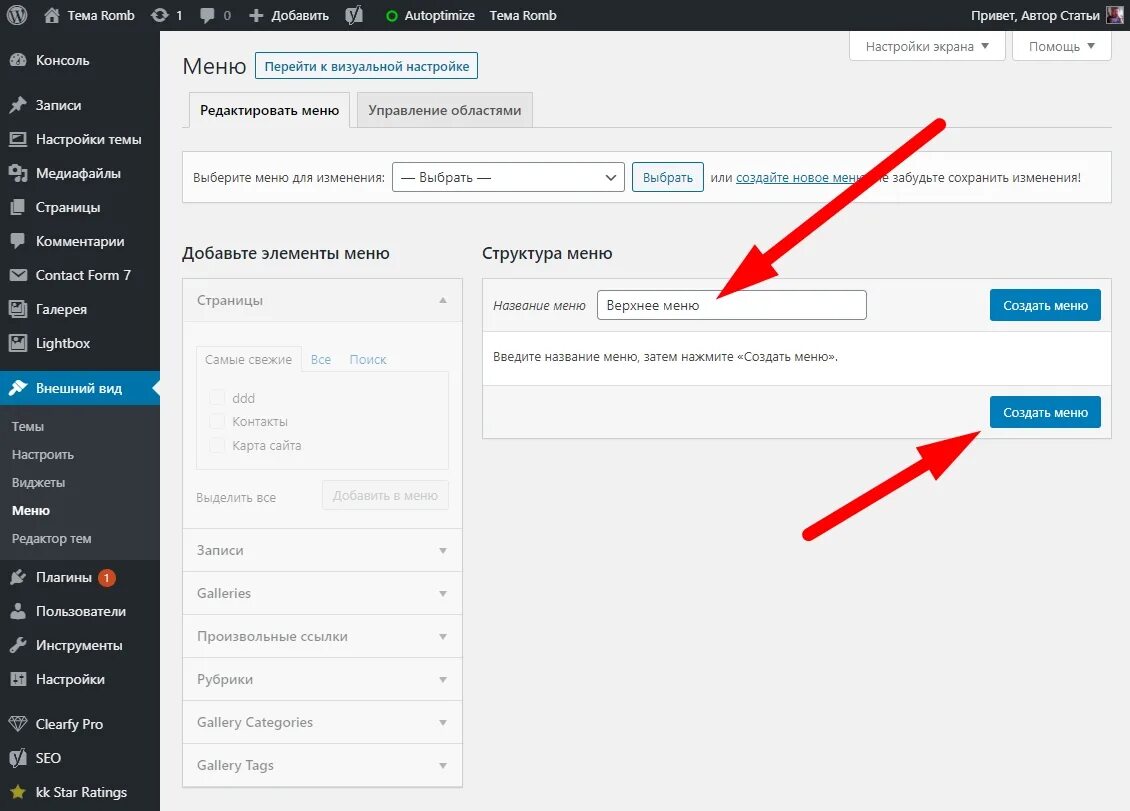Expand the Рубрики panel arrow
Image resolution: width=1130 pixels, height=811 pixels.
pos(443,679)
